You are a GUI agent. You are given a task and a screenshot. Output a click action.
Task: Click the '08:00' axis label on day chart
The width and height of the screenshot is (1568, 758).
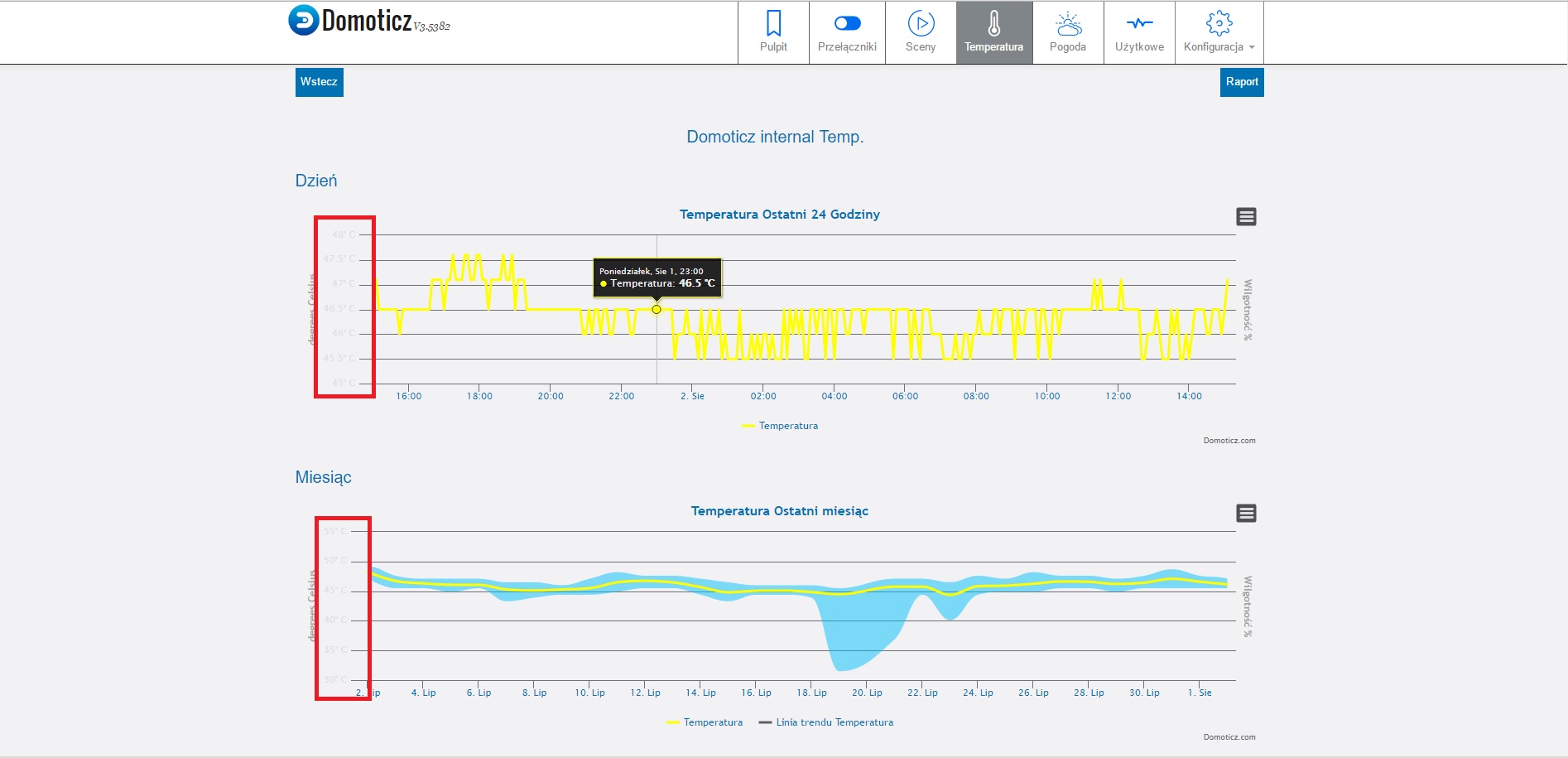click(x=977, y=396)
